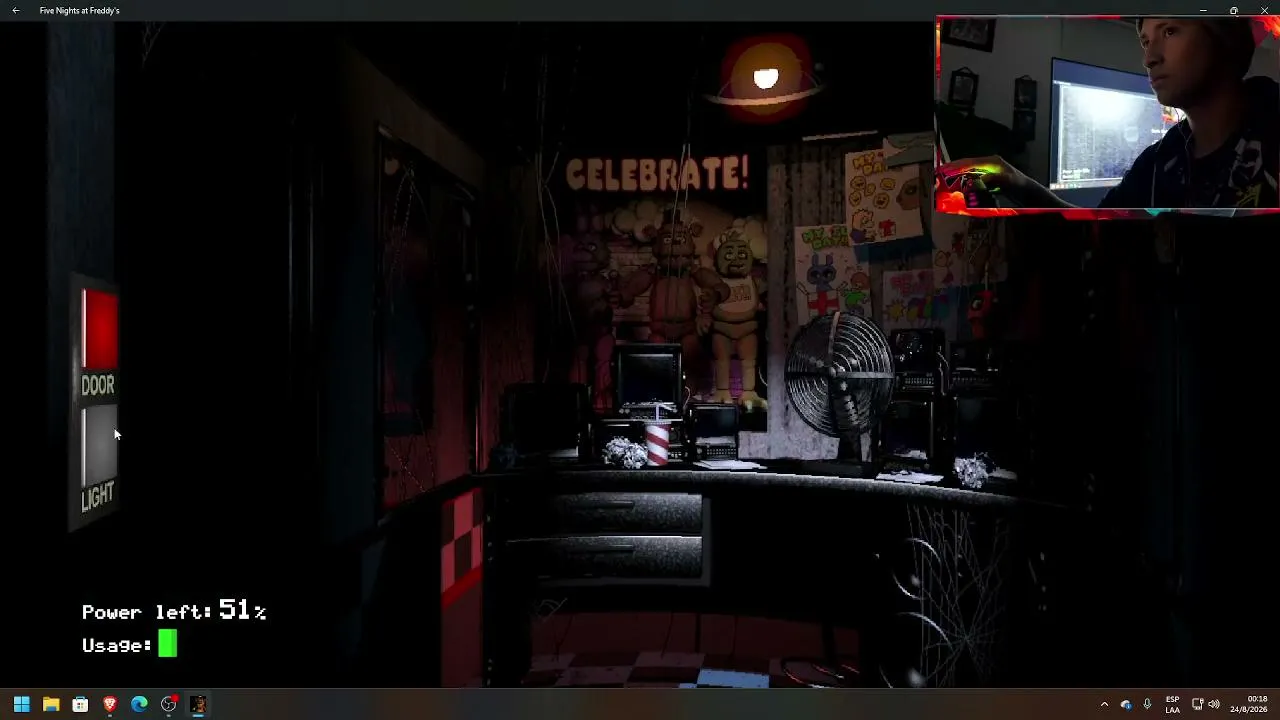1280x720 pixels.
Task: Click the green Usage bar indicator
Action: pyautogui.click(x=167, y=645)
